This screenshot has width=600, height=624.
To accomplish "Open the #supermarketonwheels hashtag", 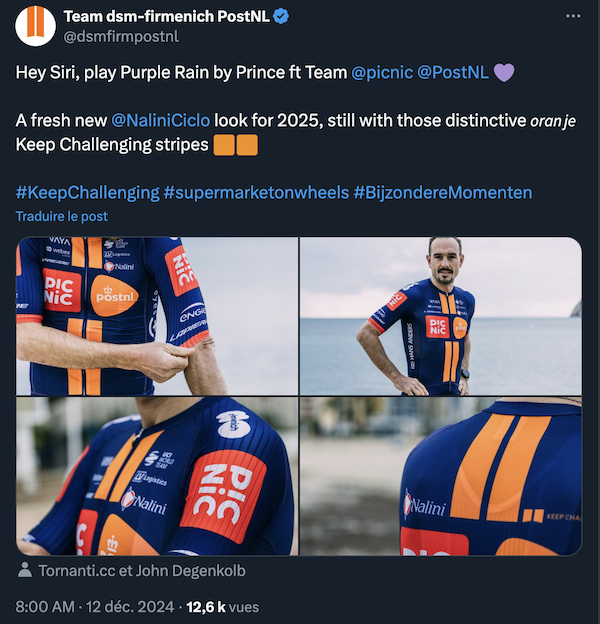I will coord(256,192).
